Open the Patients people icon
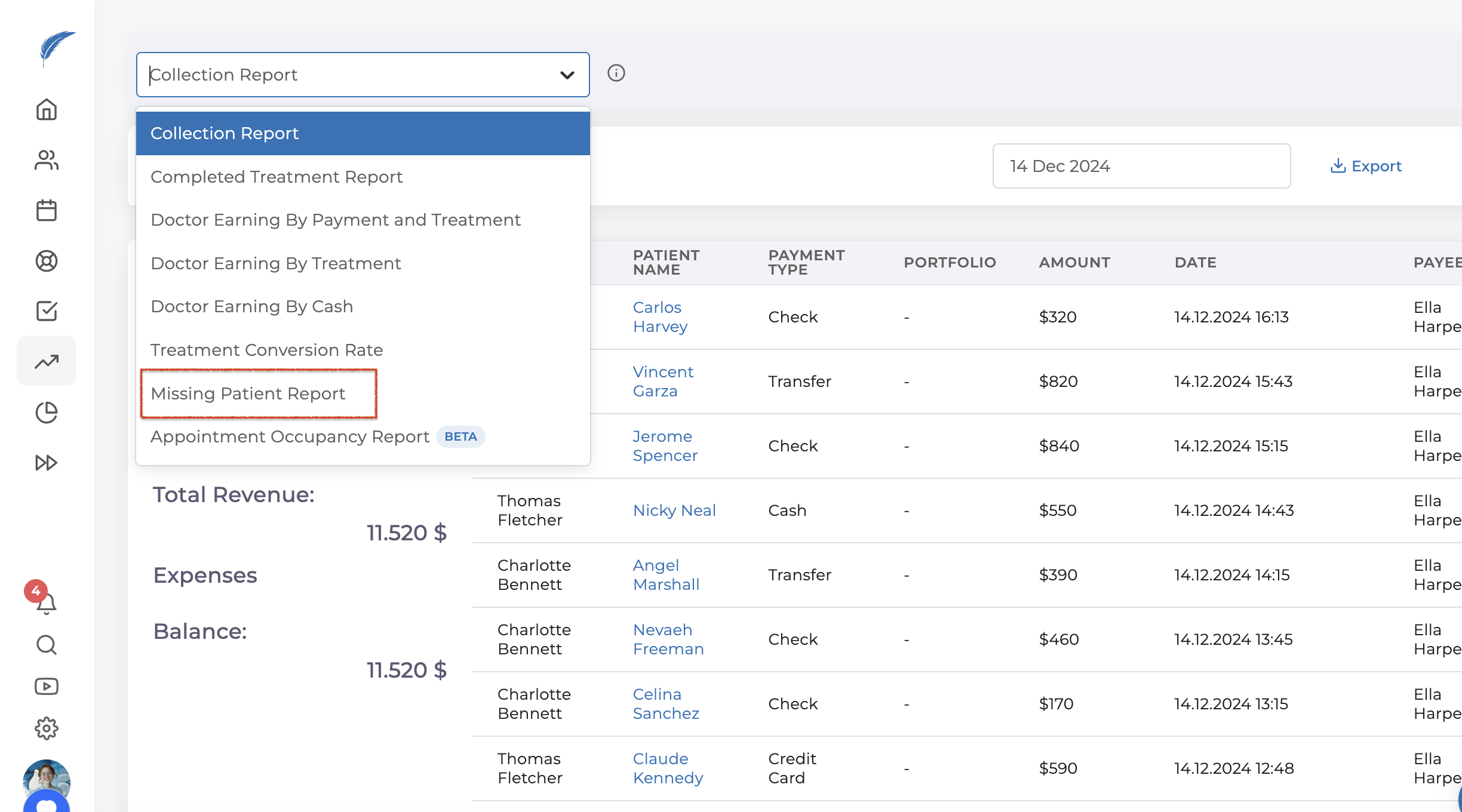1462x812 pixels. [47, 160]
